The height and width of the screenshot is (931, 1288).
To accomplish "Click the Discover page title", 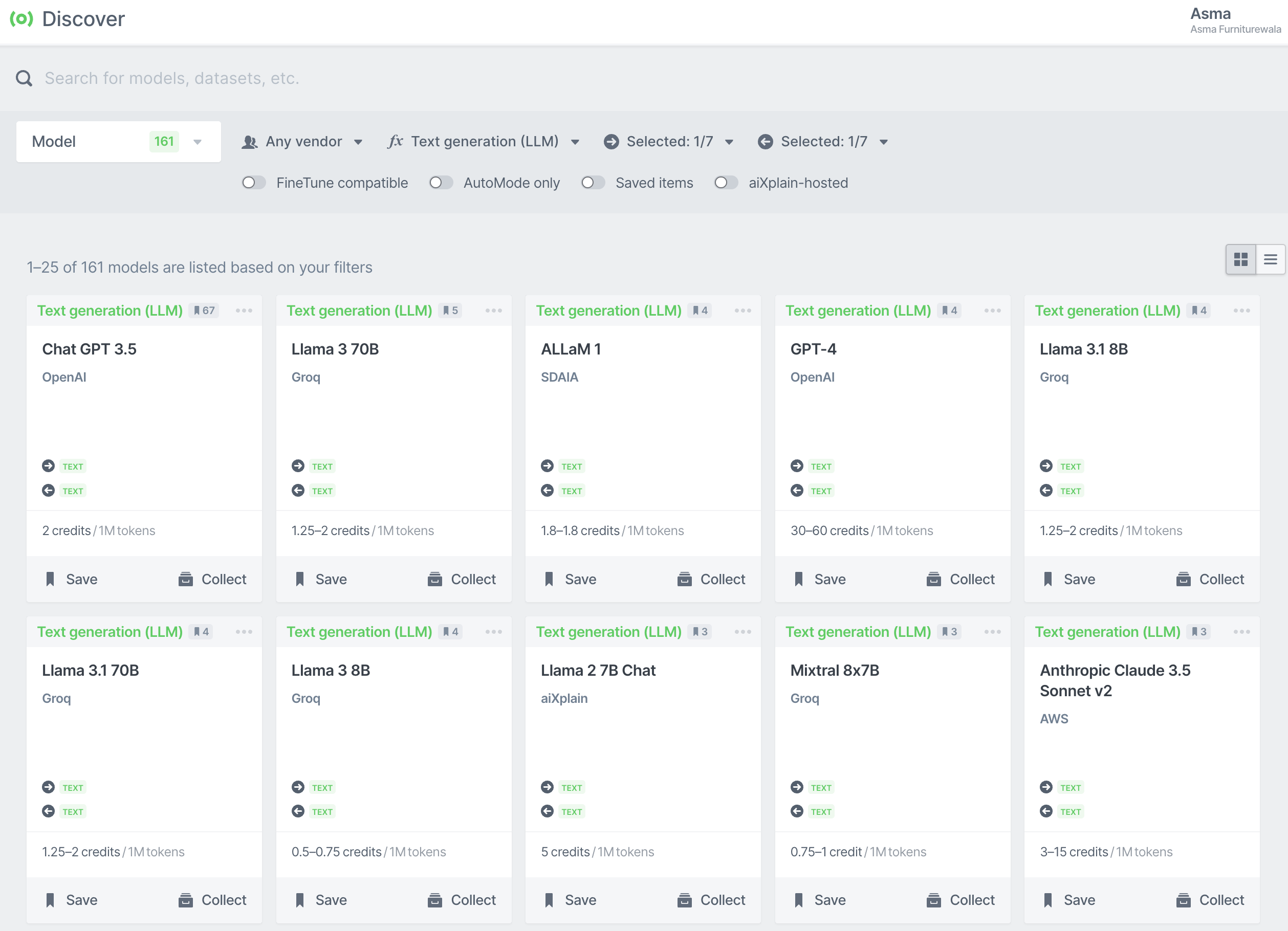I will click(83, 19).
